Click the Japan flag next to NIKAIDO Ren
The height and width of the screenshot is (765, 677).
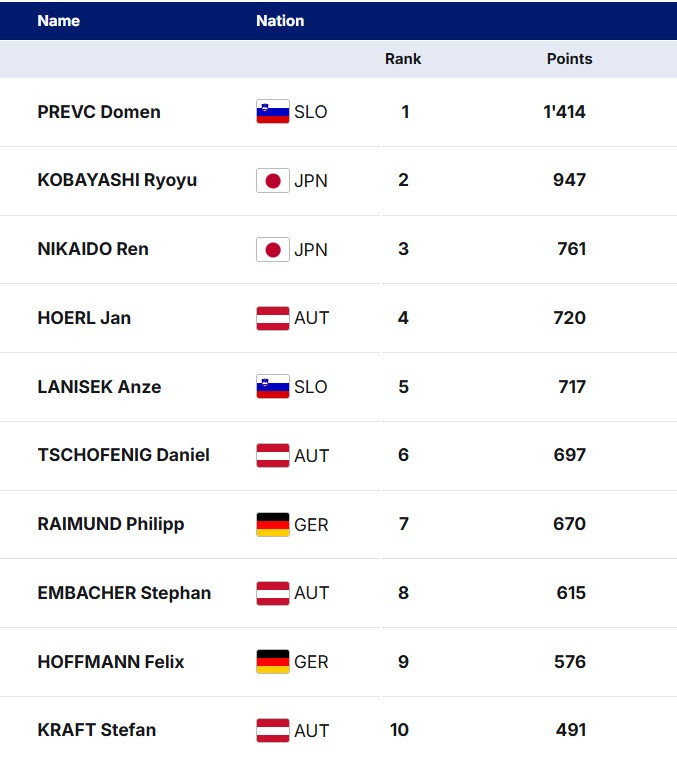(273, 249)
